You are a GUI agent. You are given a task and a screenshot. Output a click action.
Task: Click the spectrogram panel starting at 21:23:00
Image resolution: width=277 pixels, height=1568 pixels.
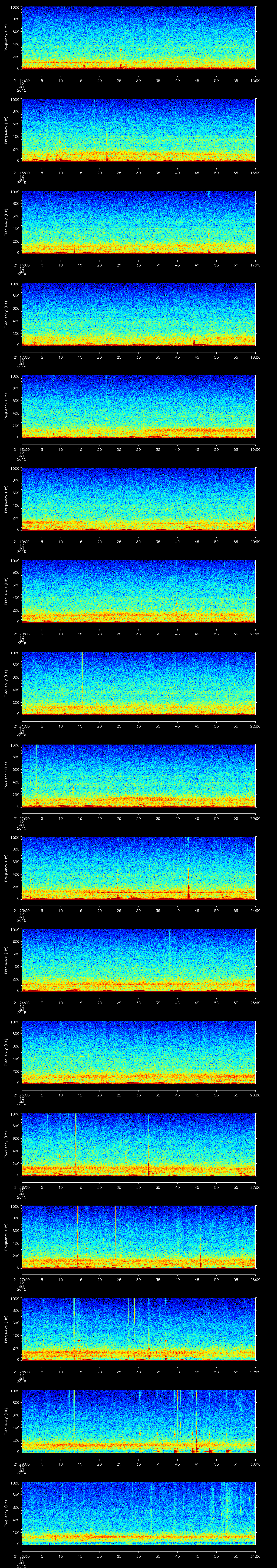[139, 868]
